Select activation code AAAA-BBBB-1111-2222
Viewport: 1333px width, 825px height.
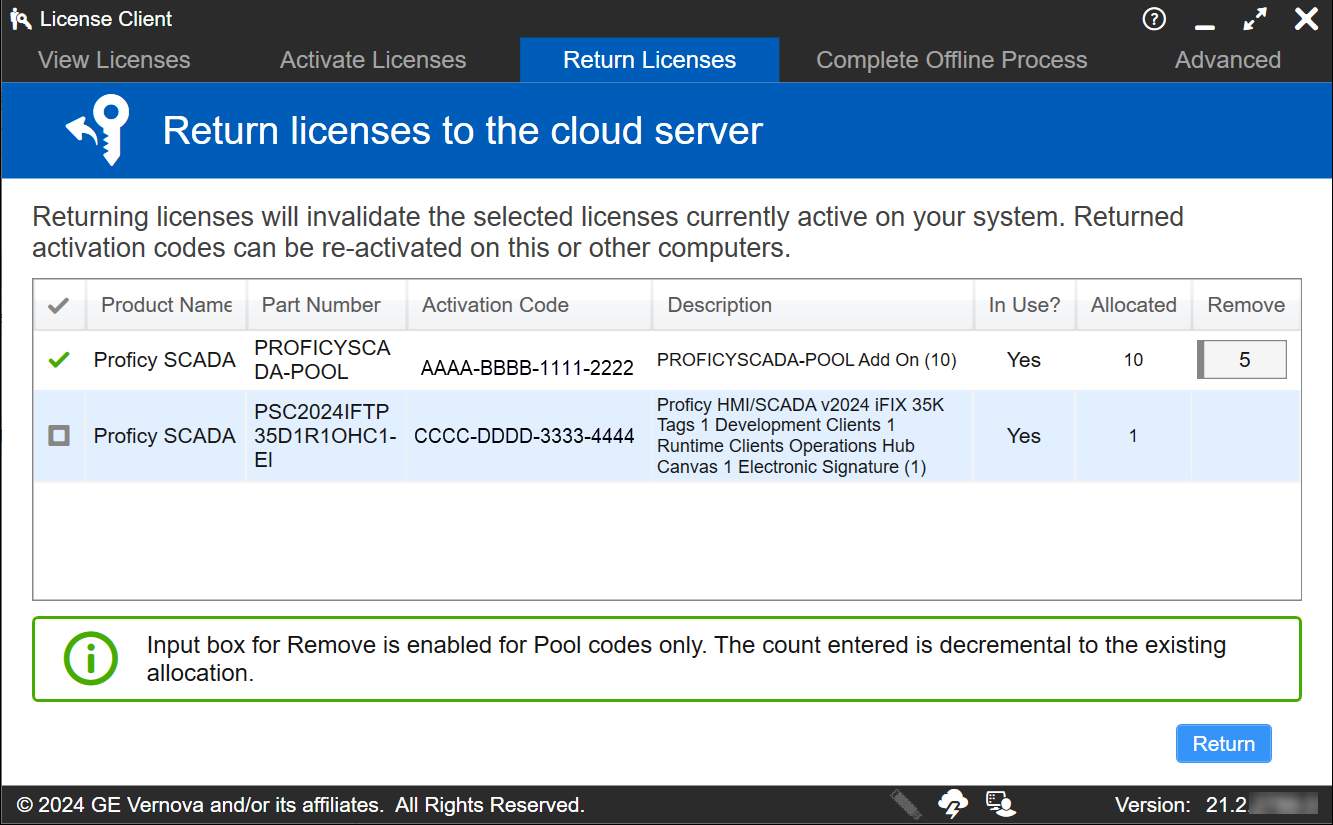coord(527,368)
